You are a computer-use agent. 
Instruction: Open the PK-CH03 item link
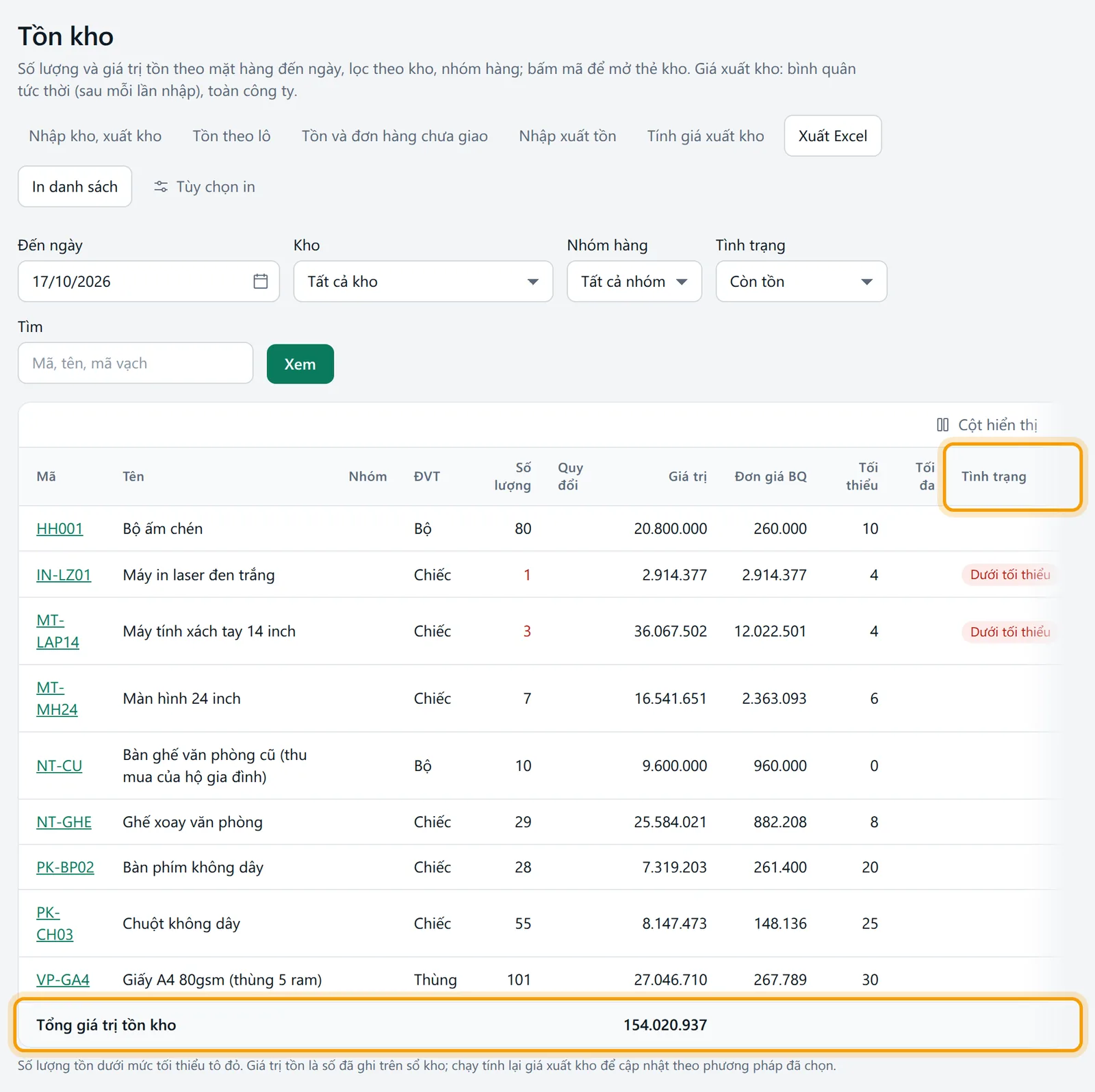55,924
